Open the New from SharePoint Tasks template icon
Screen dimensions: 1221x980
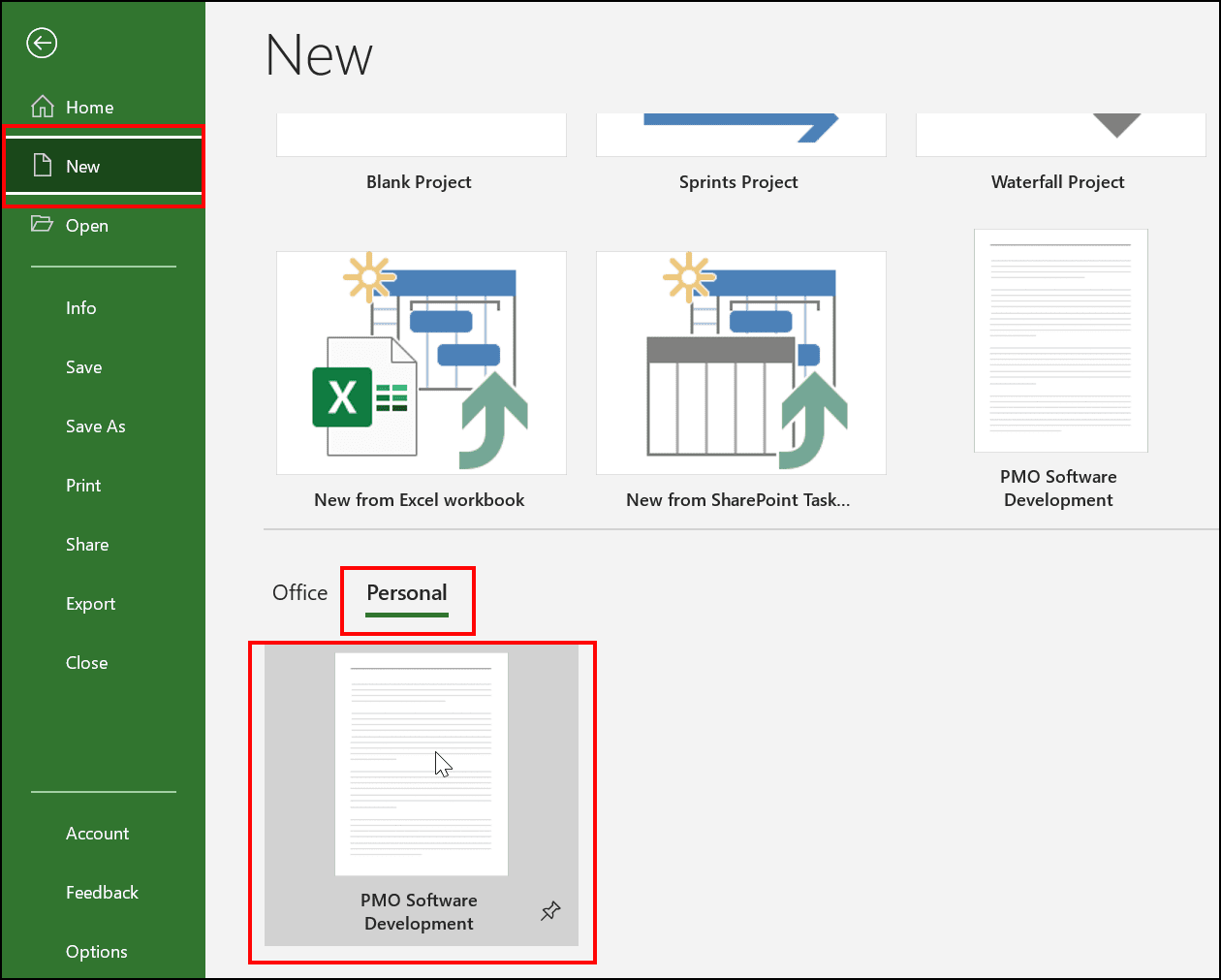[741, 363]
